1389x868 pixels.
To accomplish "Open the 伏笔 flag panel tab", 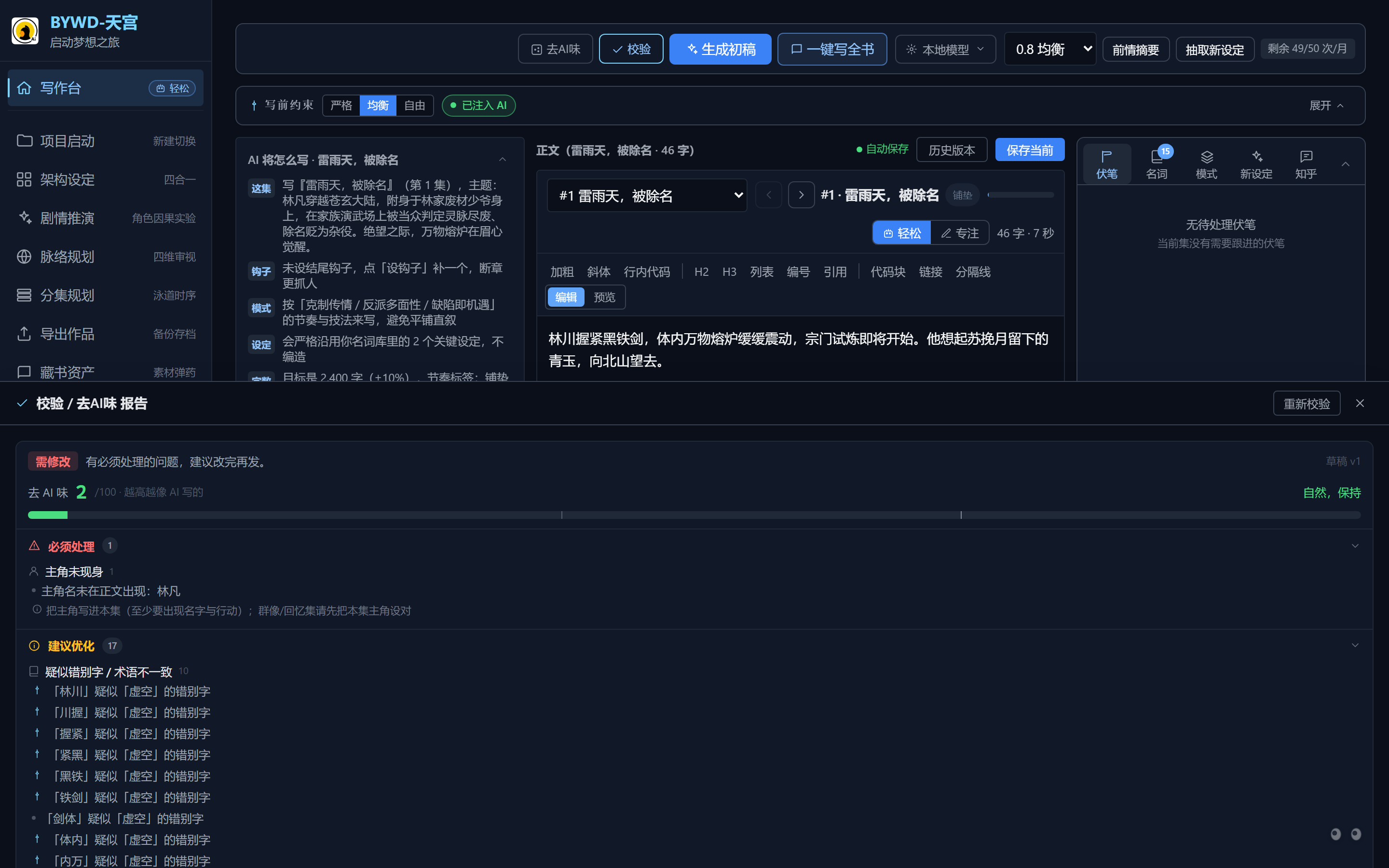I will 1106,165.
